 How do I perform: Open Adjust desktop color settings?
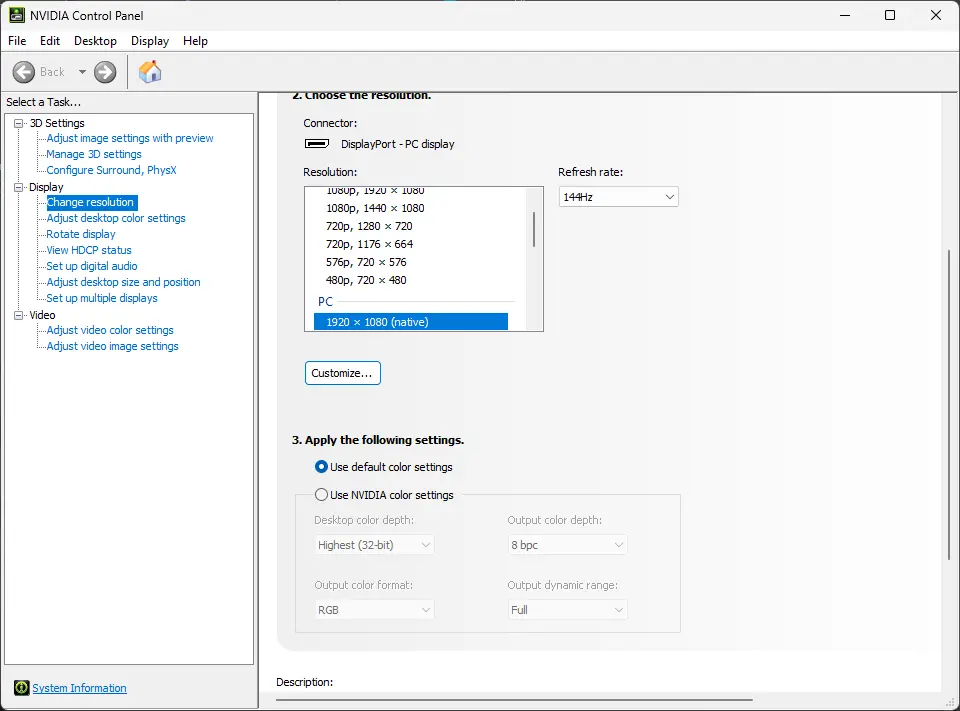116,218
